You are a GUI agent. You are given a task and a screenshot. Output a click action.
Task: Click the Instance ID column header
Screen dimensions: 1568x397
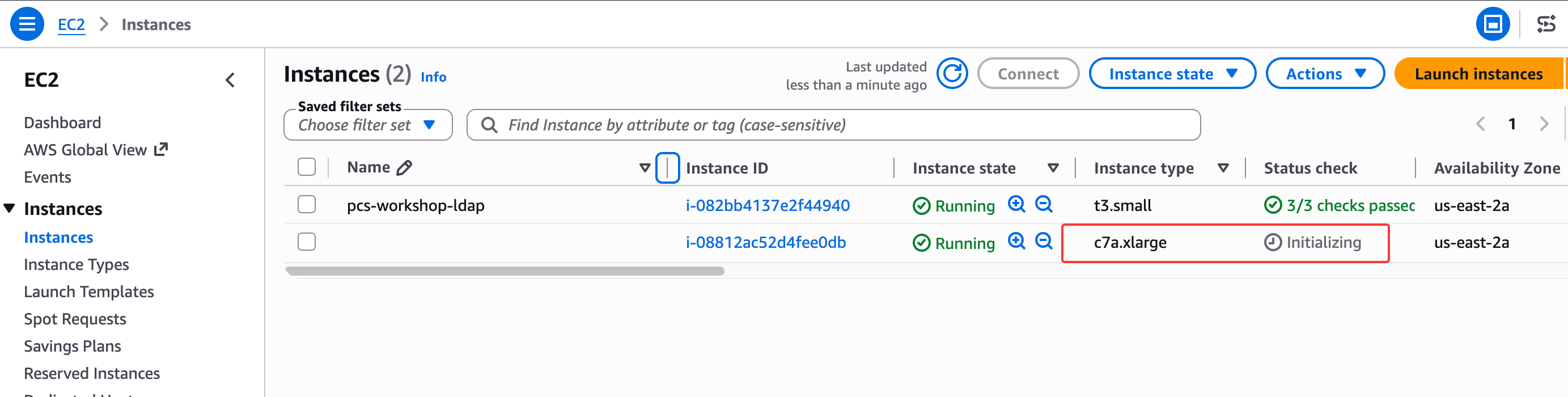[x=727, y=168]
